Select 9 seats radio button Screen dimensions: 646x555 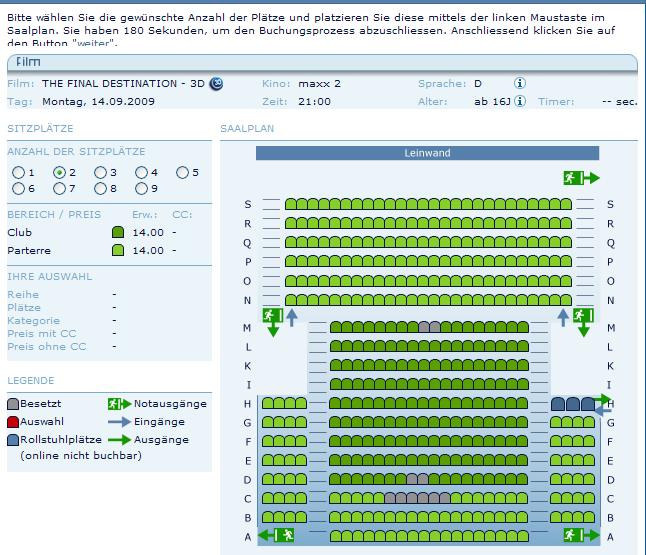(x=141, y=189)
